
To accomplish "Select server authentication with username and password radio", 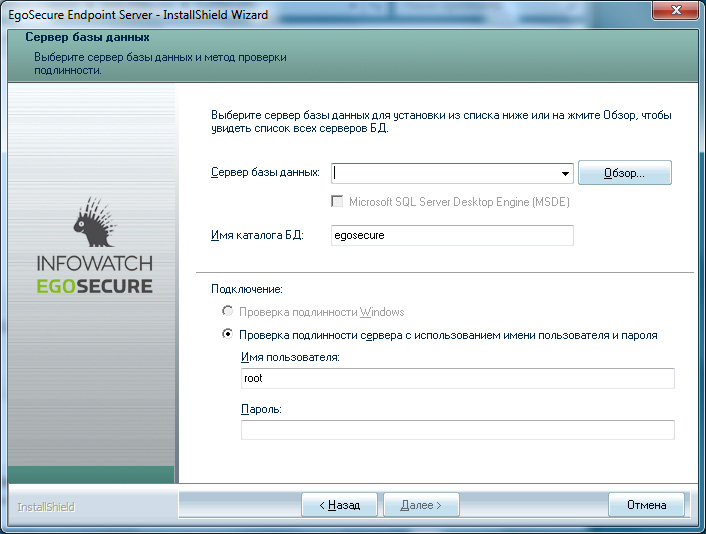I will [x=227, y=334].
